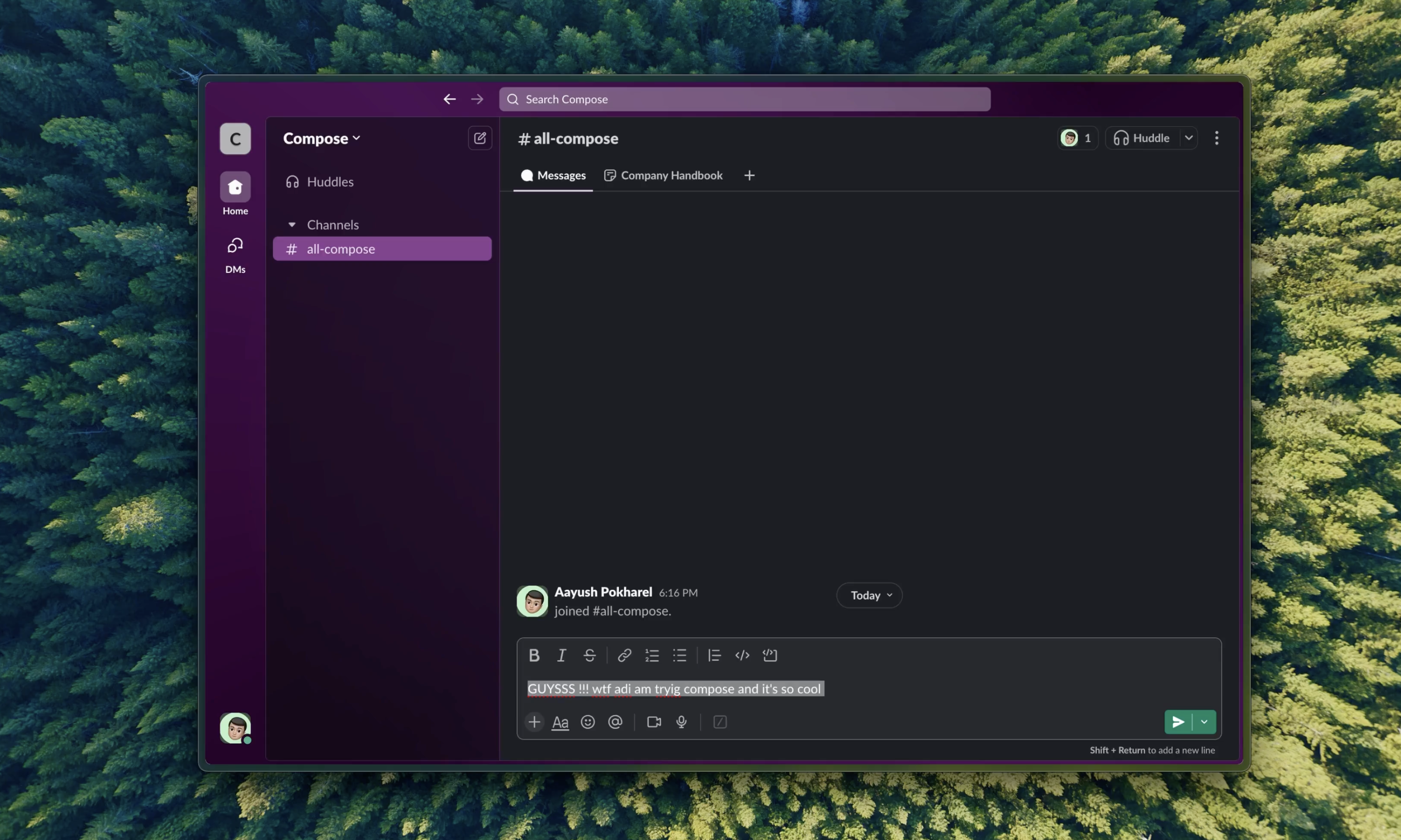Start a Huddle in this channel
This screenshot has width=1401, height=840.
pos(1142,138)
